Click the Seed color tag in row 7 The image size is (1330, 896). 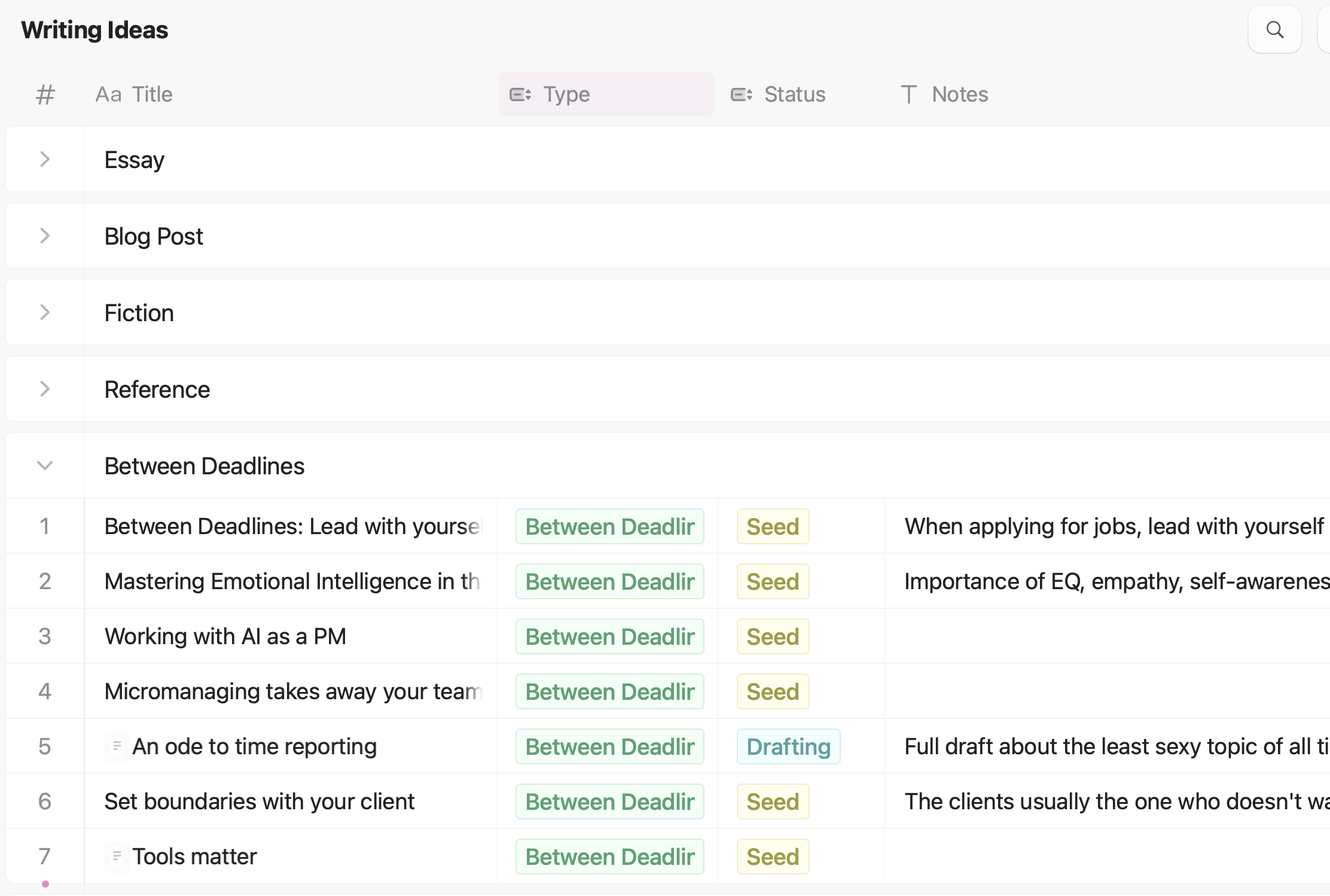[x=773, y=857]
